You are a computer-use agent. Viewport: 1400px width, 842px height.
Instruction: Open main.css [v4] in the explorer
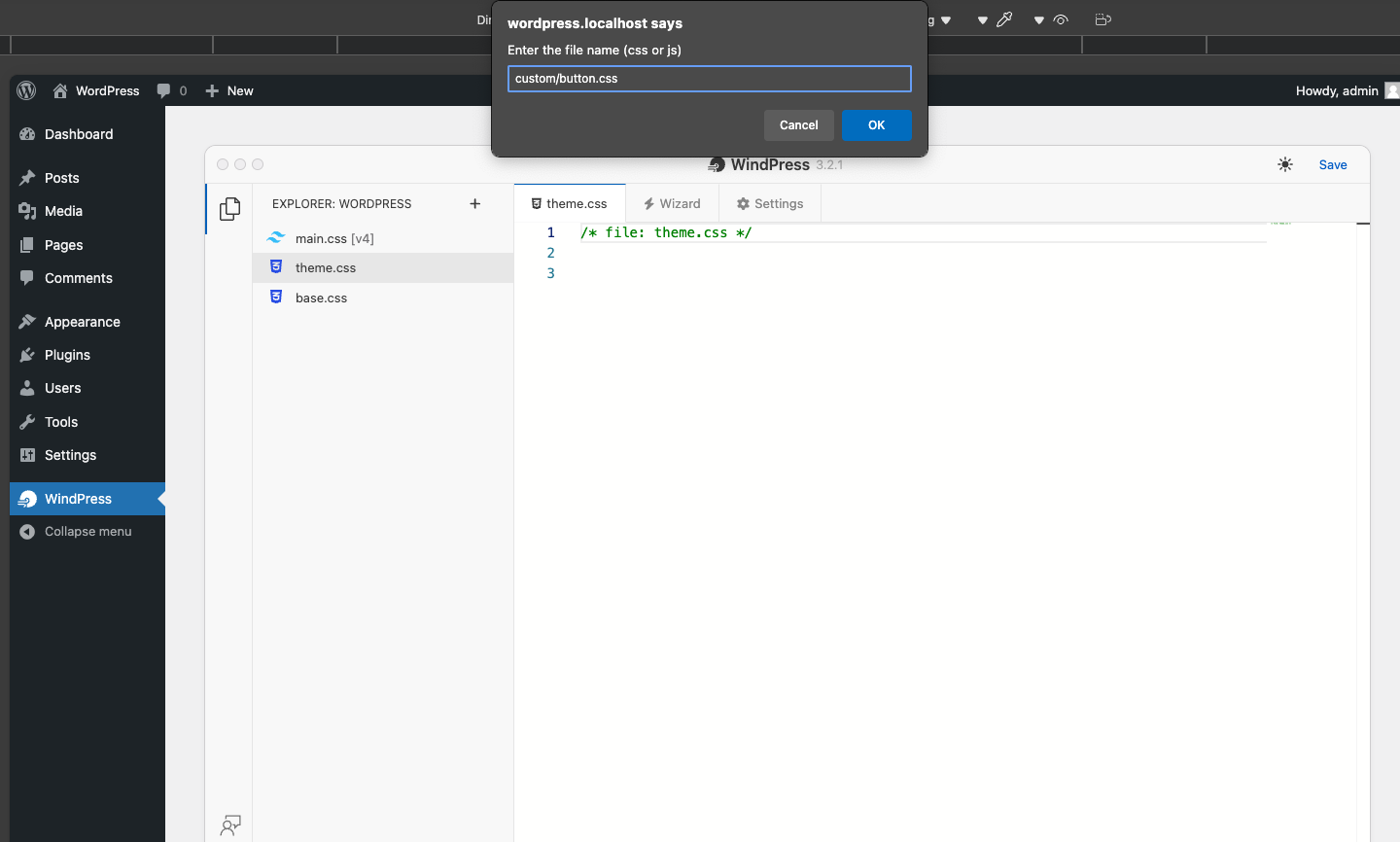pyautogui.click(x=334, y=238)
